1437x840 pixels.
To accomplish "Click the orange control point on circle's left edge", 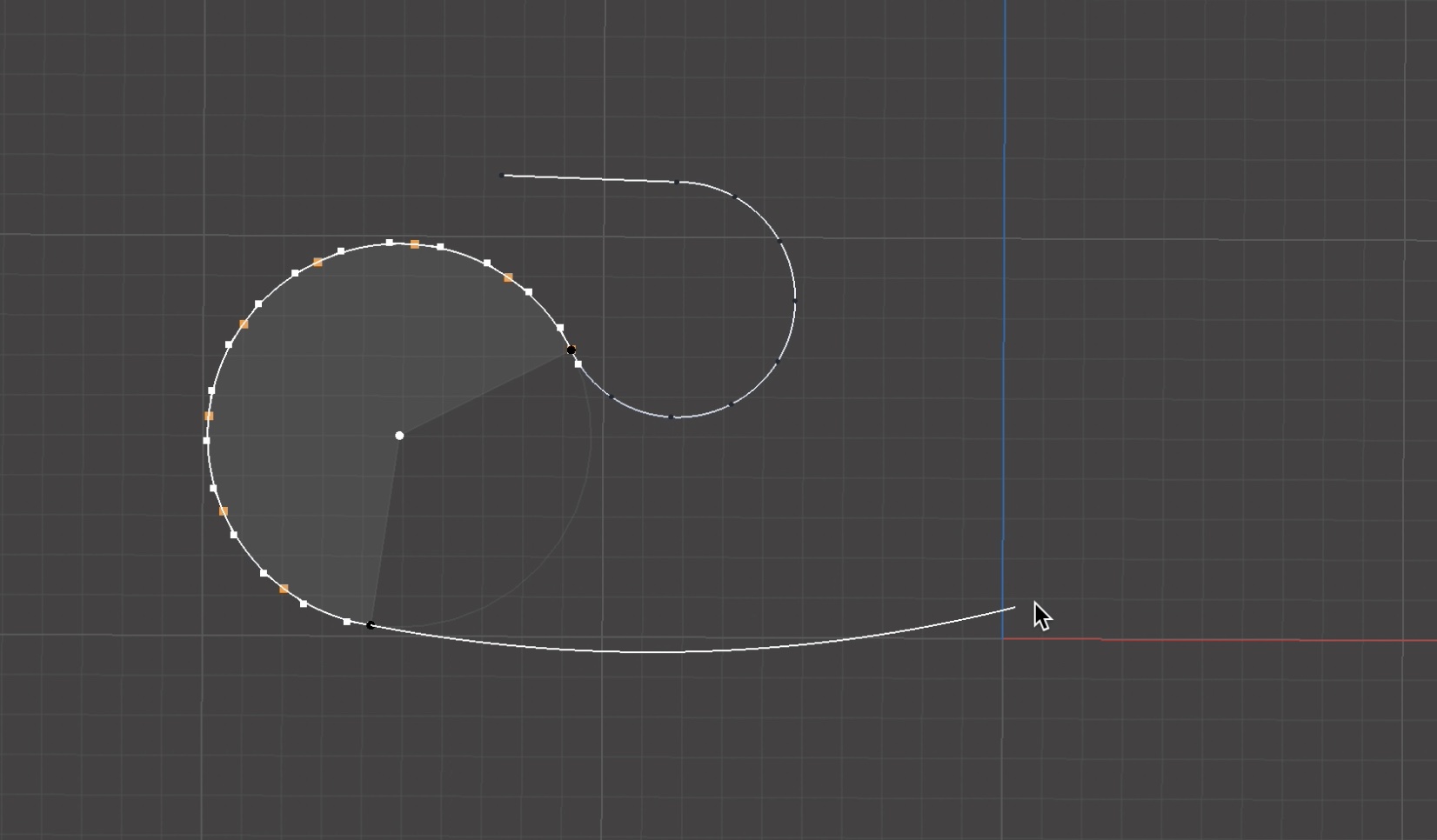I will pos(209,415).
